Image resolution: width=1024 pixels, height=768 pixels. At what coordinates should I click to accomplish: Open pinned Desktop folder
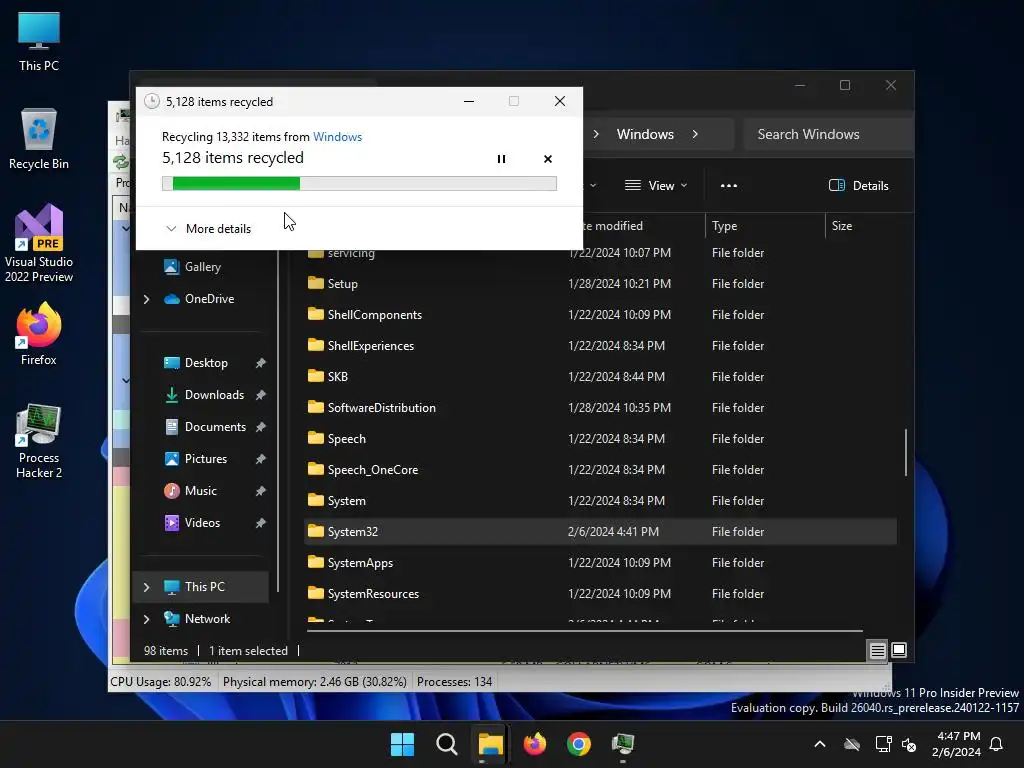(x=206, y=362)
